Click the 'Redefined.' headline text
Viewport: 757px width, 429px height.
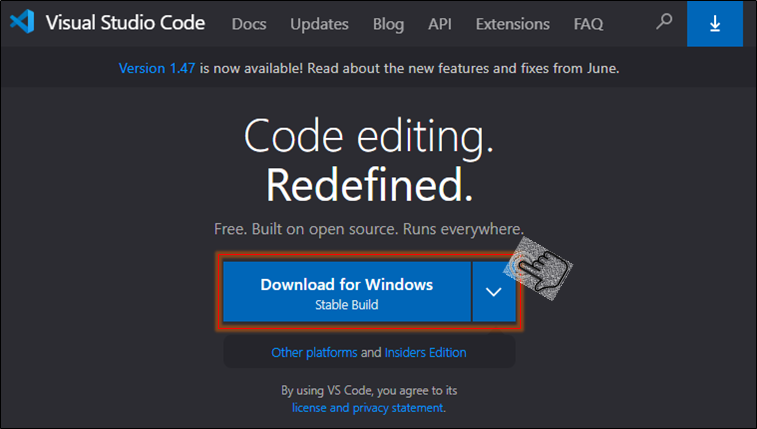point(369,185)
